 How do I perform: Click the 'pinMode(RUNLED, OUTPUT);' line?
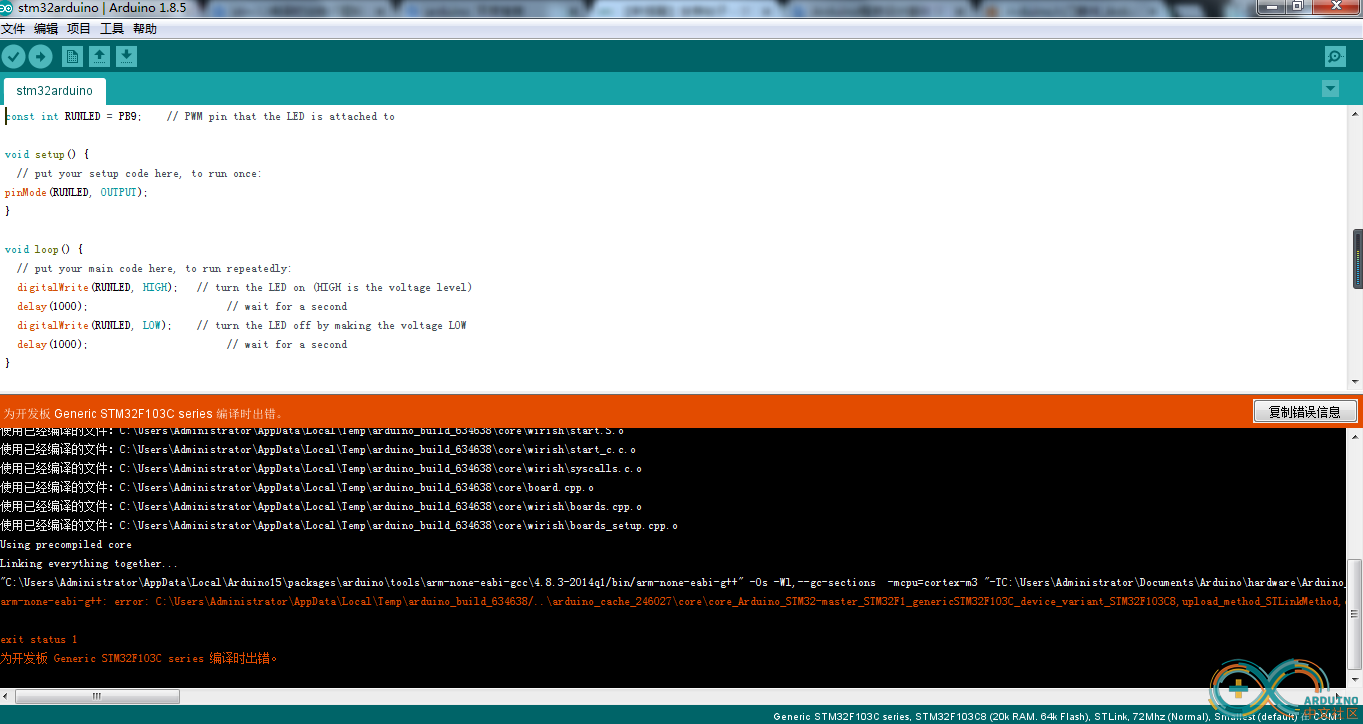[76, 193]
